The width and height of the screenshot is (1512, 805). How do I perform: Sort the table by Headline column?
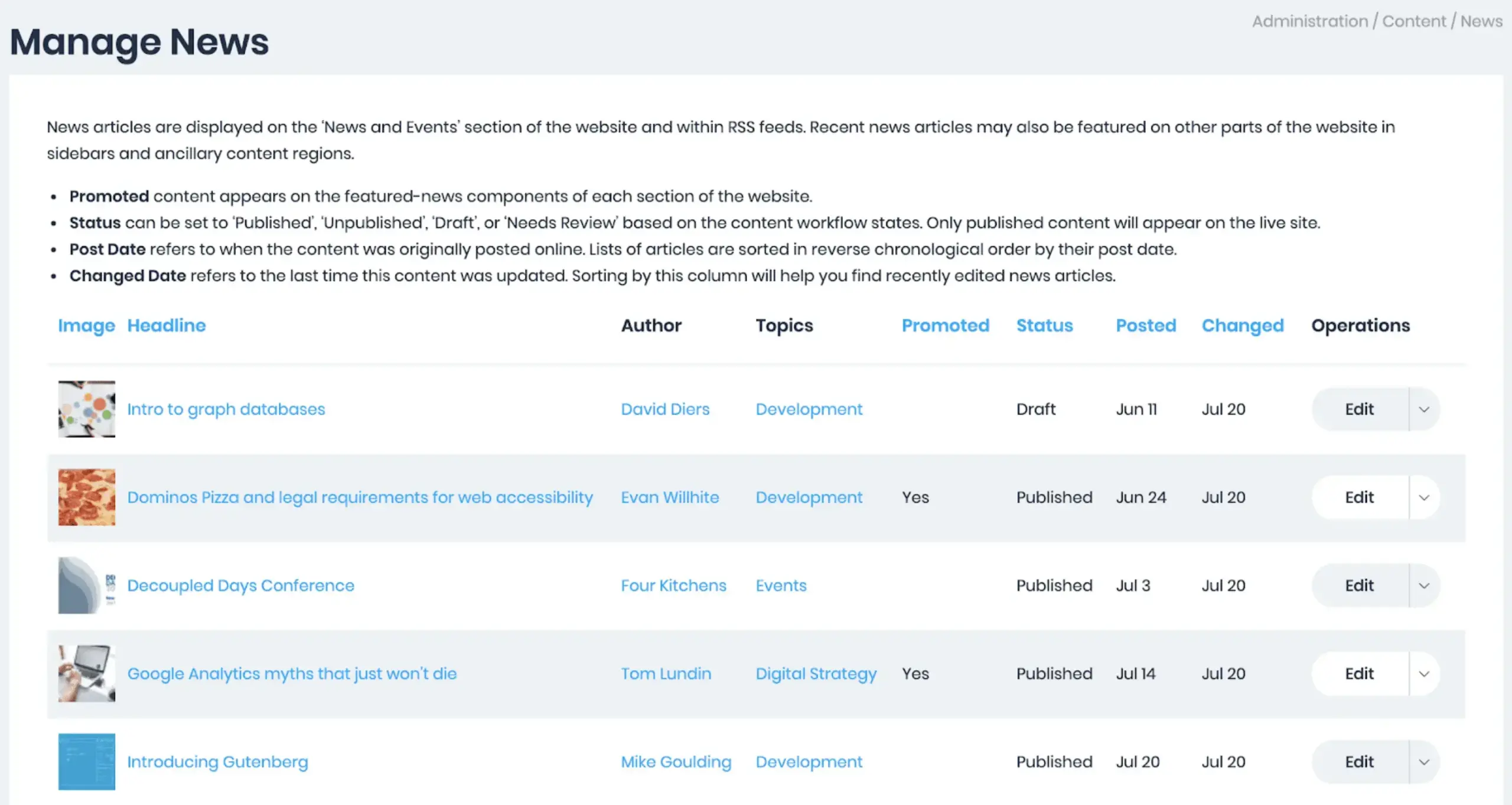click(167, 325)
